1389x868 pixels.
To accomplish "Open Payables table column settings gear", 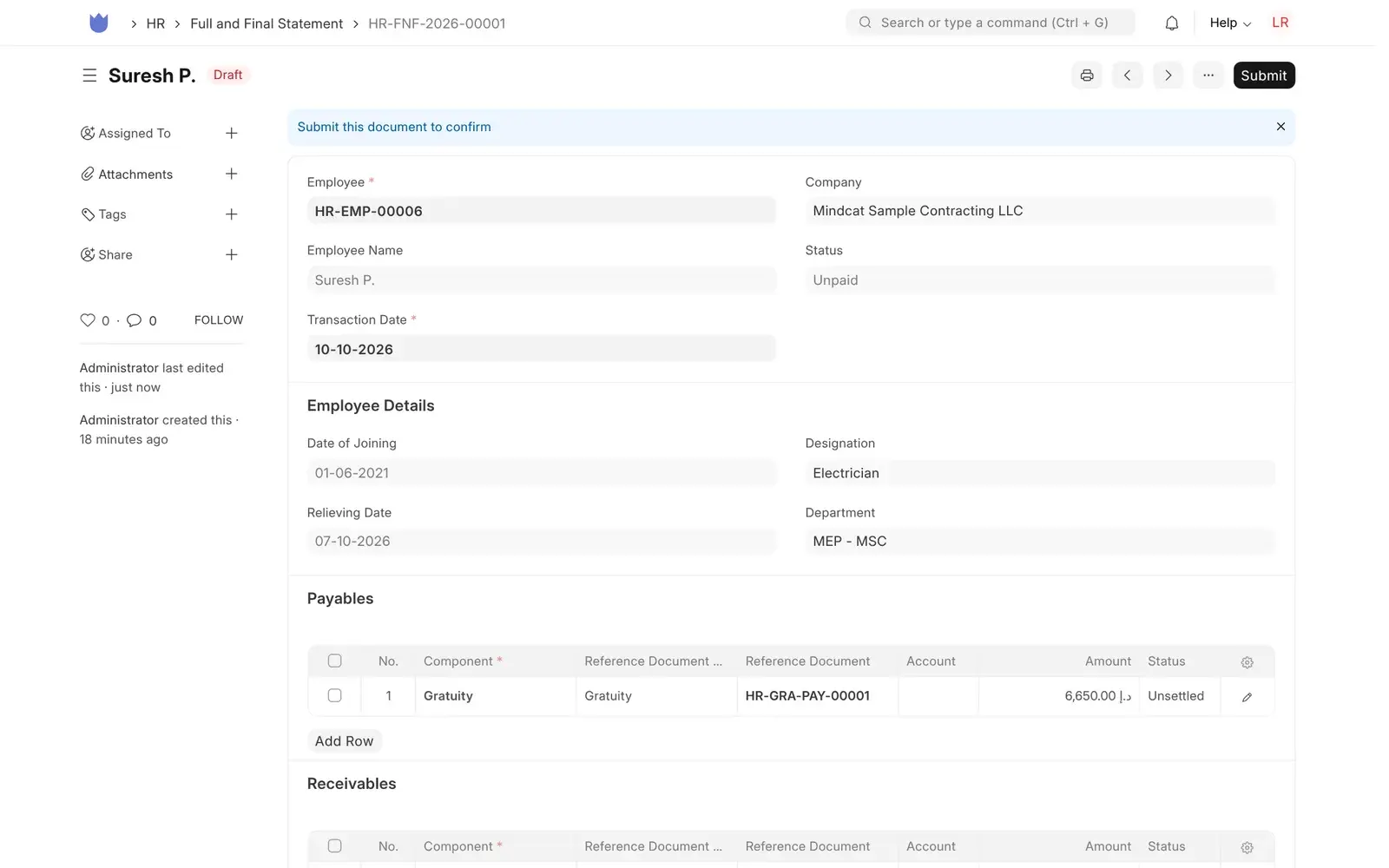I will point(1247,662).
